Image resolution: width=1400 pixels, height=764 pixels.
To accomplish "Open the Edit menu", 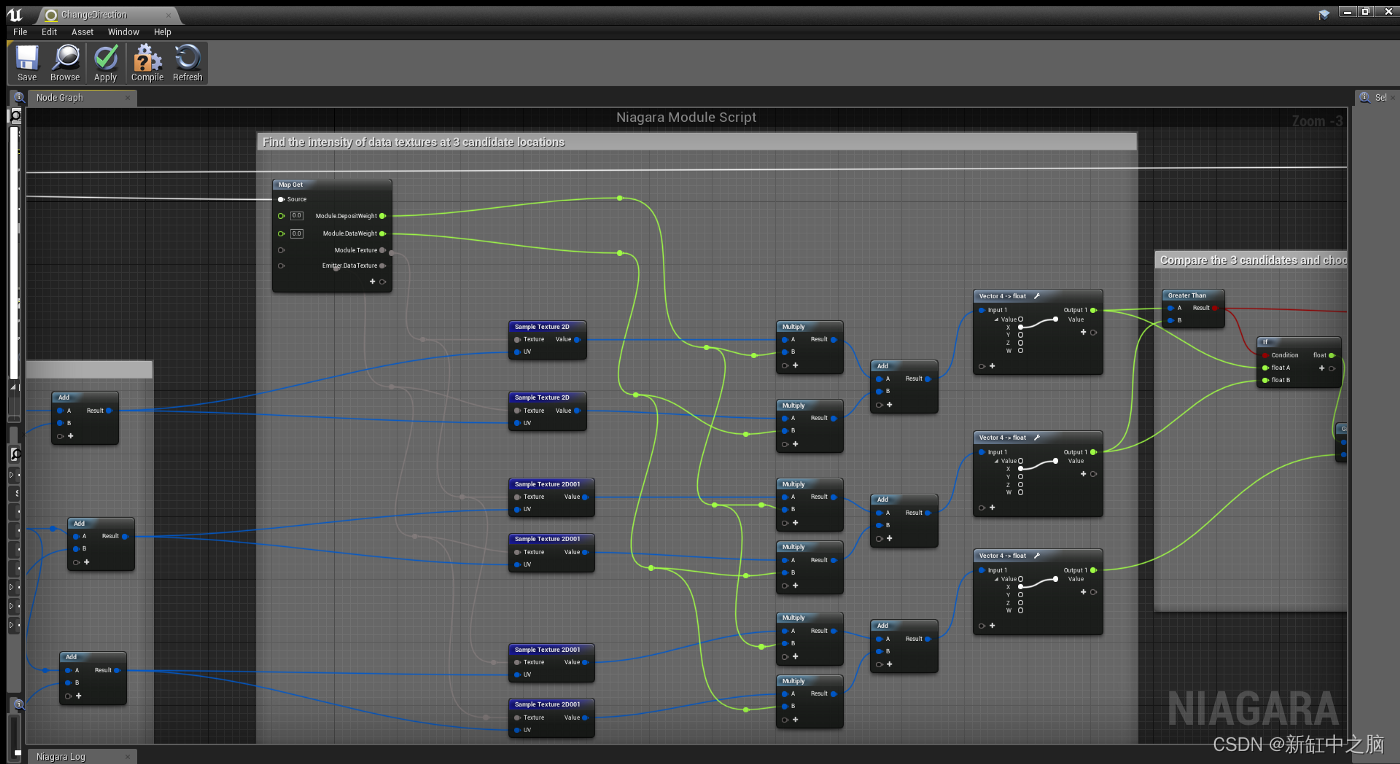I will pos(49,32).
